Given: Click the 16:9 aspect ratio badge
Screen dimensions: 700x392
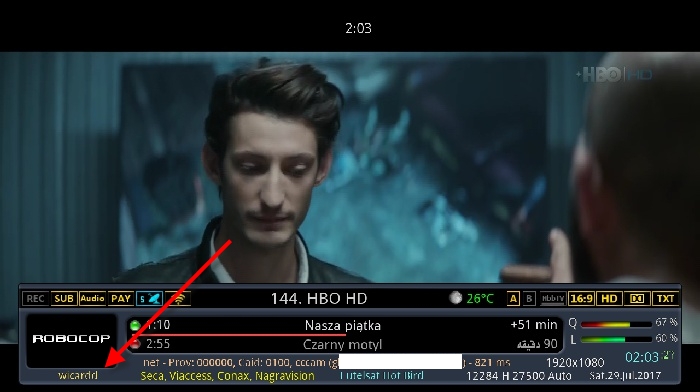Looking at the screenshot, I should tap(581, 299).
